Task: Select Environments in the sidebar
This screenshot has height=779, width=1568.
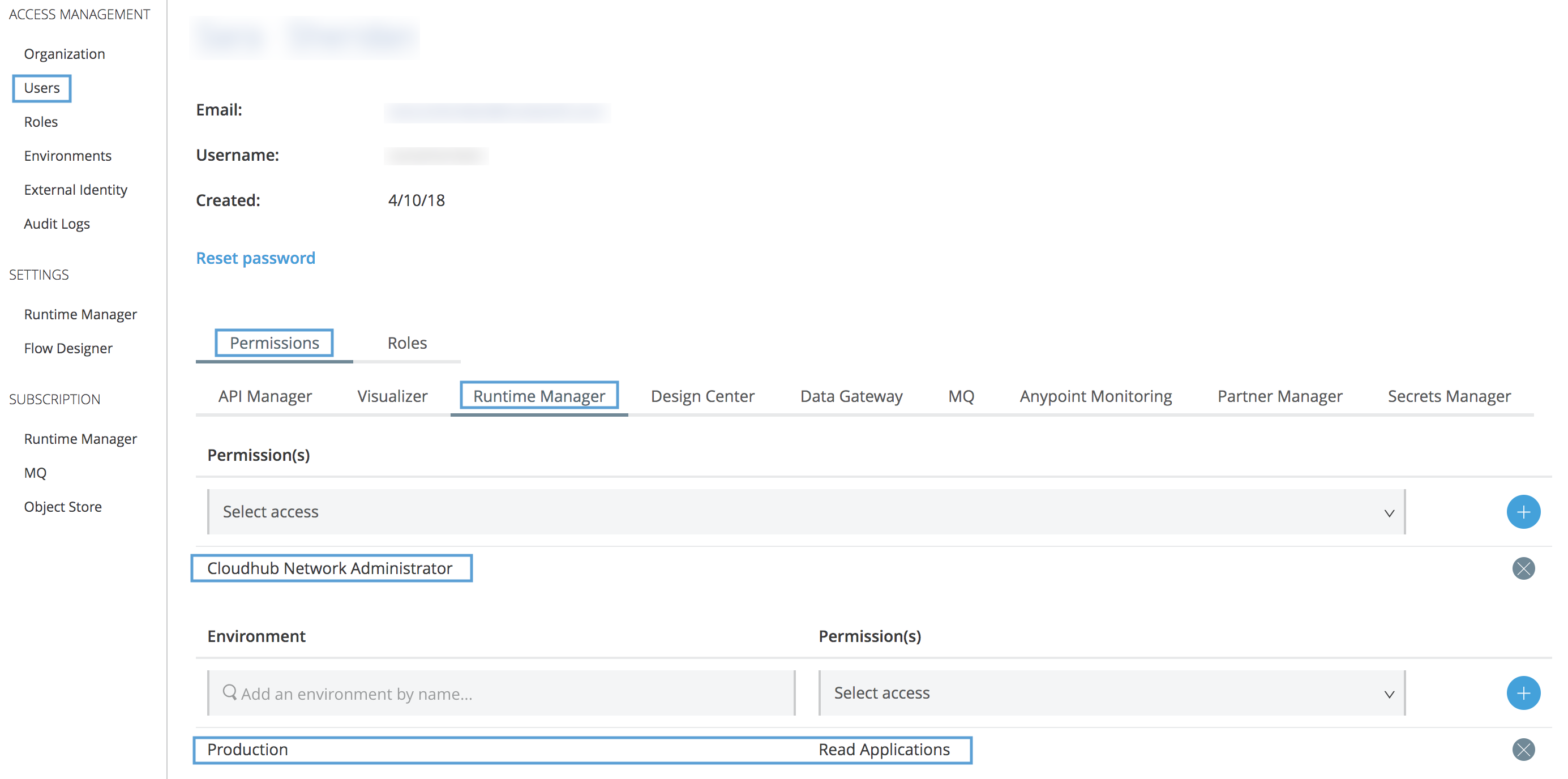Action: point(67,155)
